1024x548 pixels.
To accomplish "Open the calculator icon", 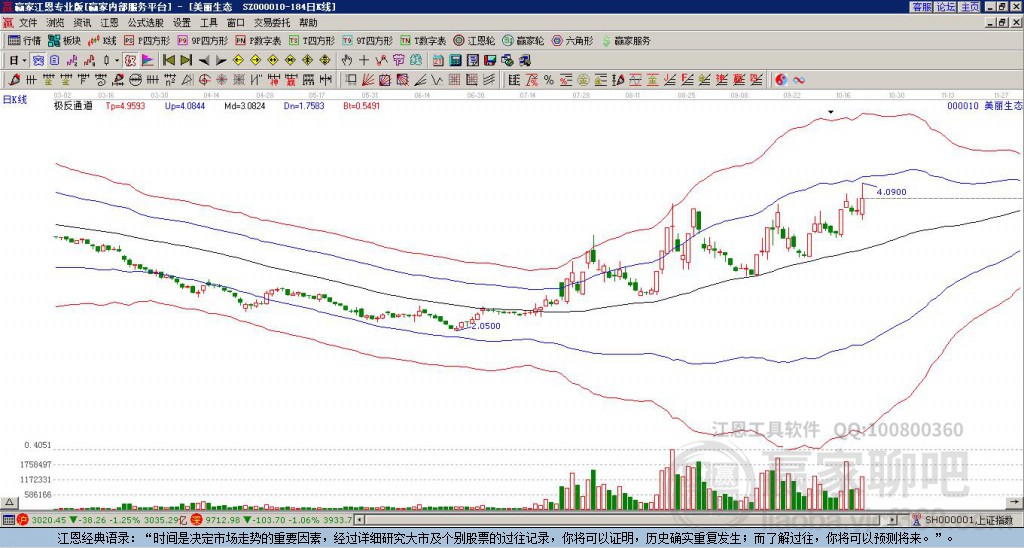I will 455,60.
